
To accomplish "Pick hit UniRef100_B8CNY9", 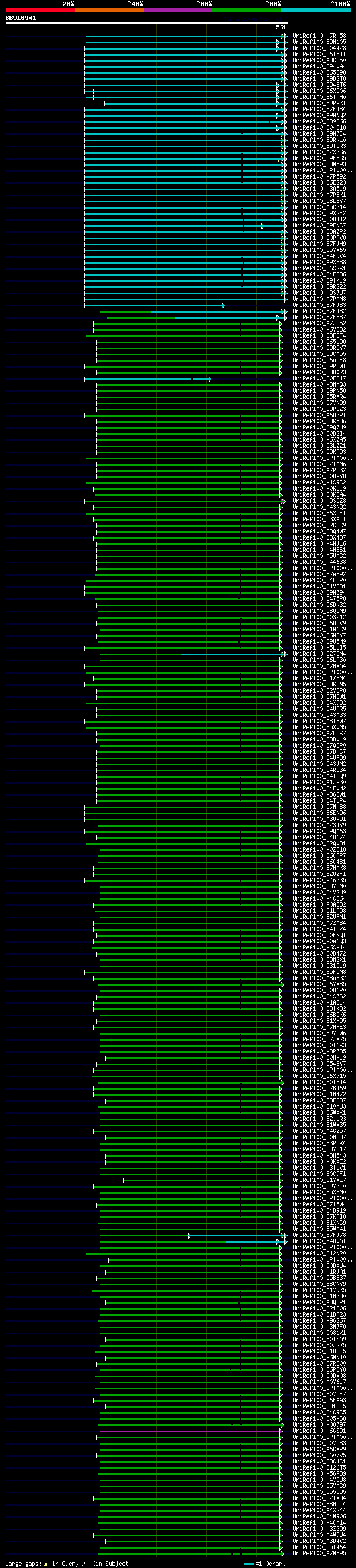I will [x=319, y=1284].
